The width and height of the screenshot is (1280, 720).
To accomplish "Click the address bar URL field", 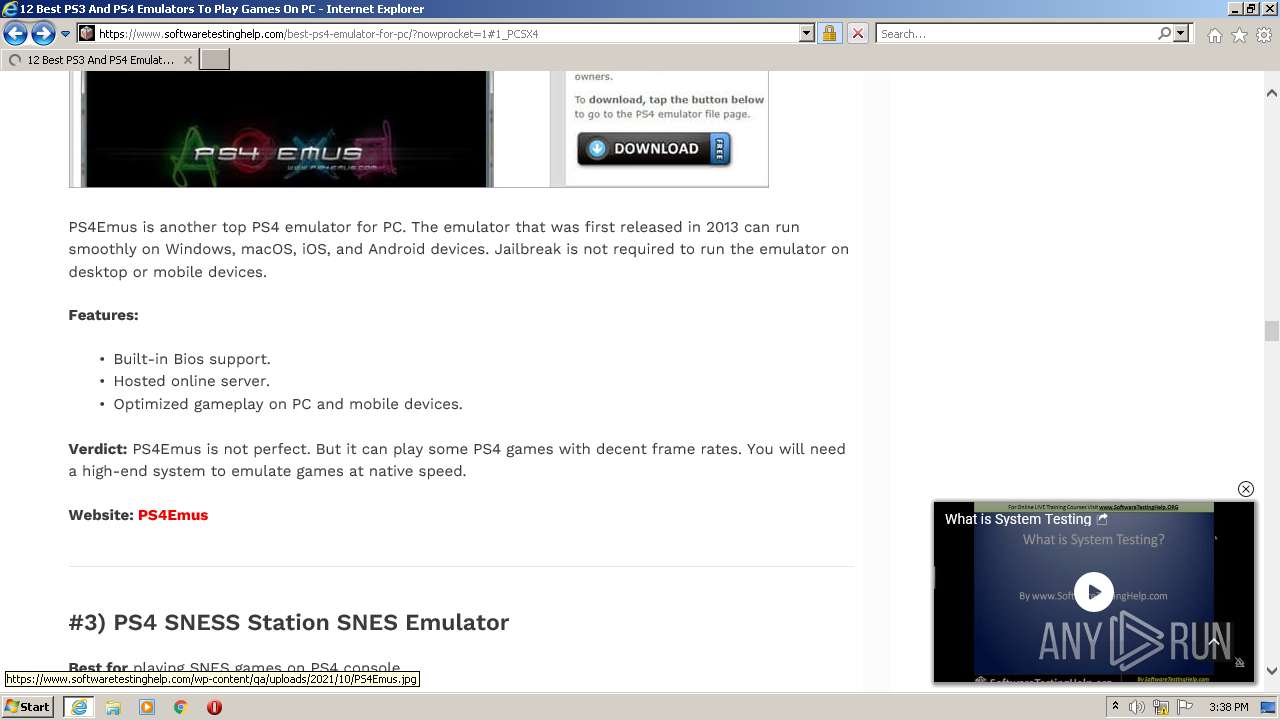I will tap(448, 34).
